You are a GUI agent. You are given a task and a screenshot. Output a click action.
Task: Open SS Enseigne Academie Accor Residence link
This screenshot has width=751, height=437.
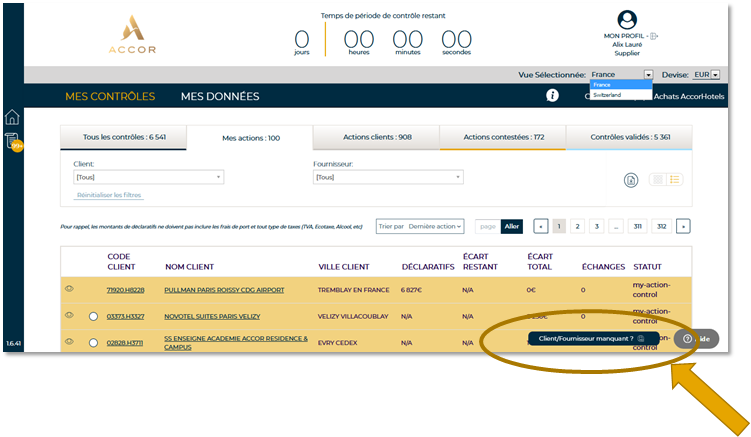click(236, 343)
